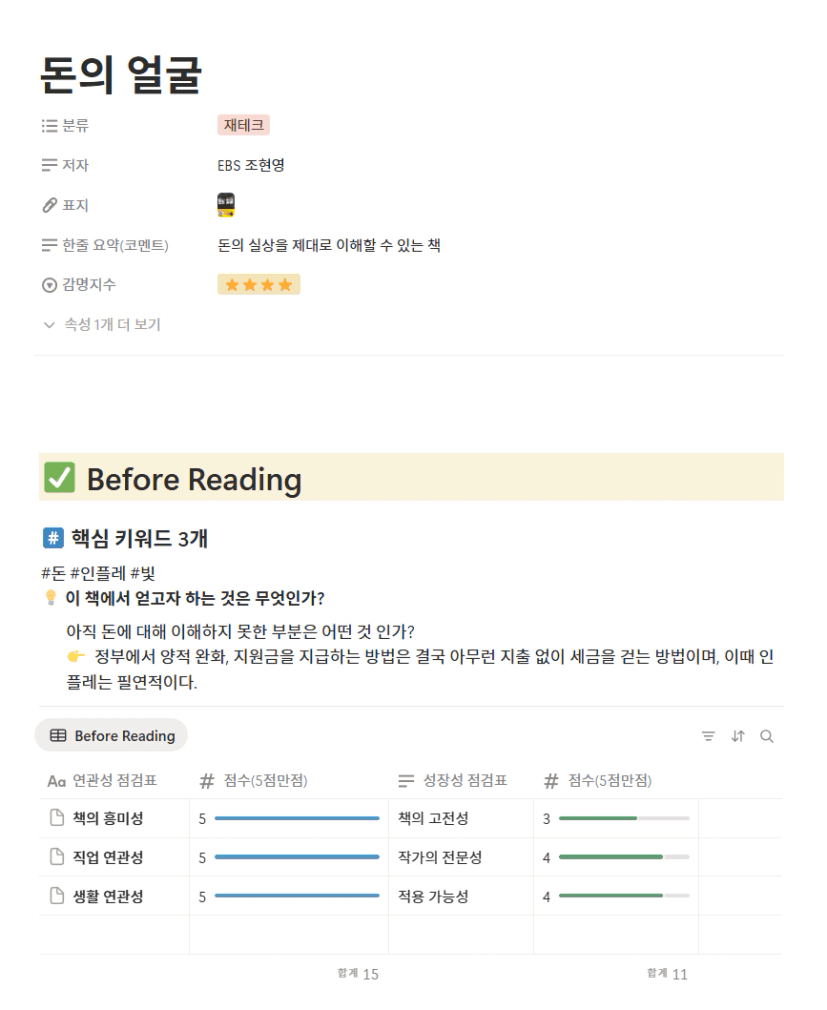The width and height of the screenshot is (827, 1010).
Task: Switch to the Before Reading table tab
Action: point(111,736)
